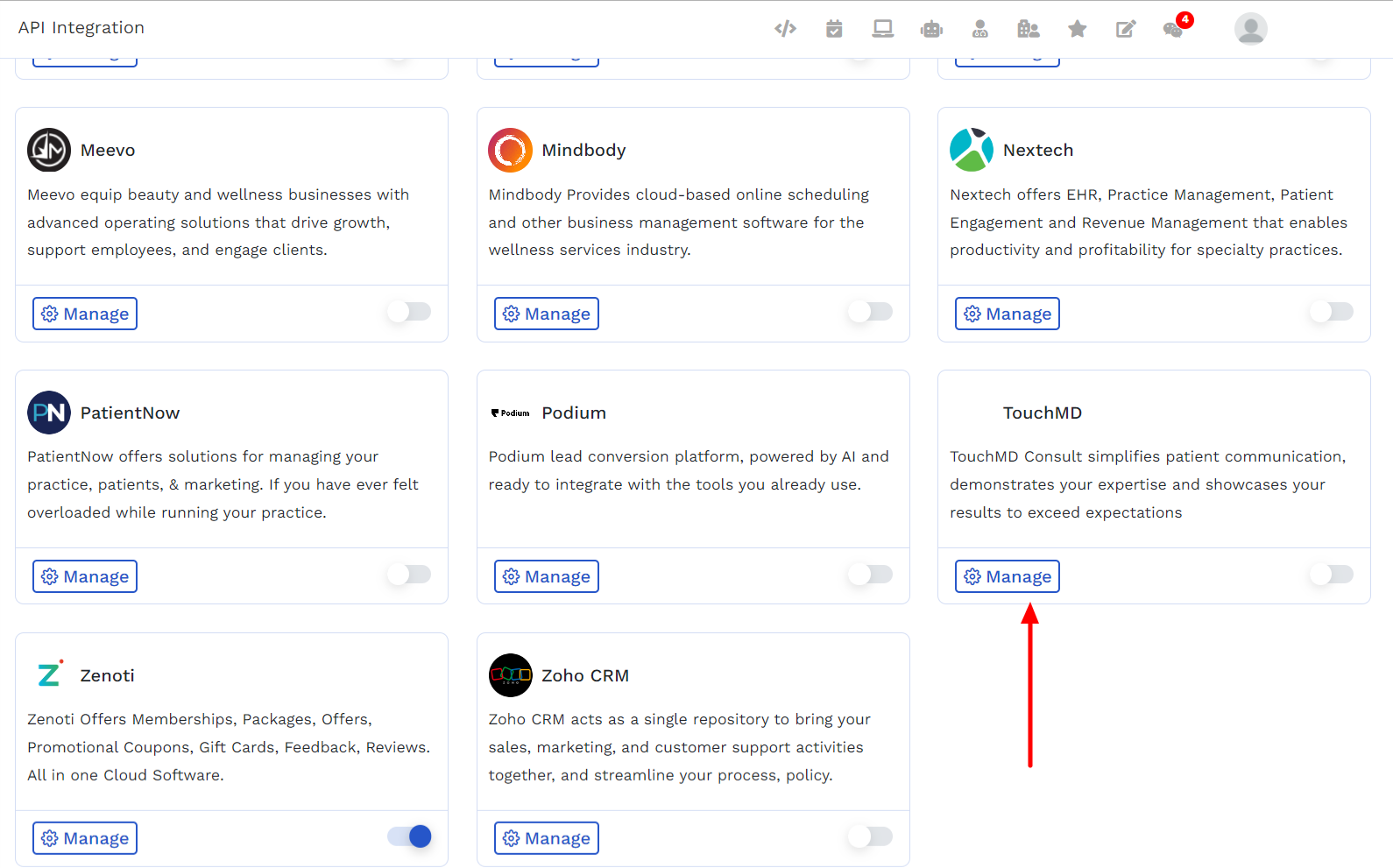Click the TouchMD Consult description
Screen dimensions: 1393x868
tap(1148, 484)
